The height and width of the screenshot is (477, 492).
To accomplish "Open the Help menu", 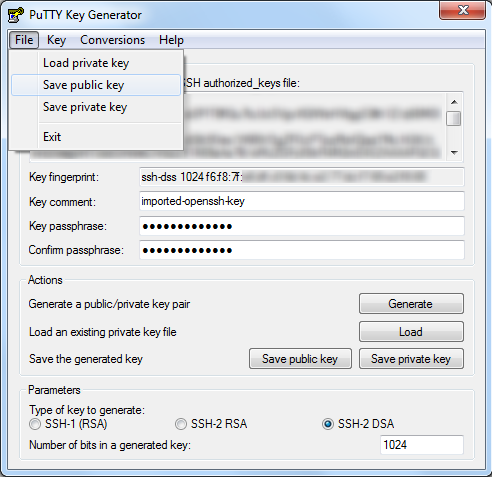I will coord(171,40).
